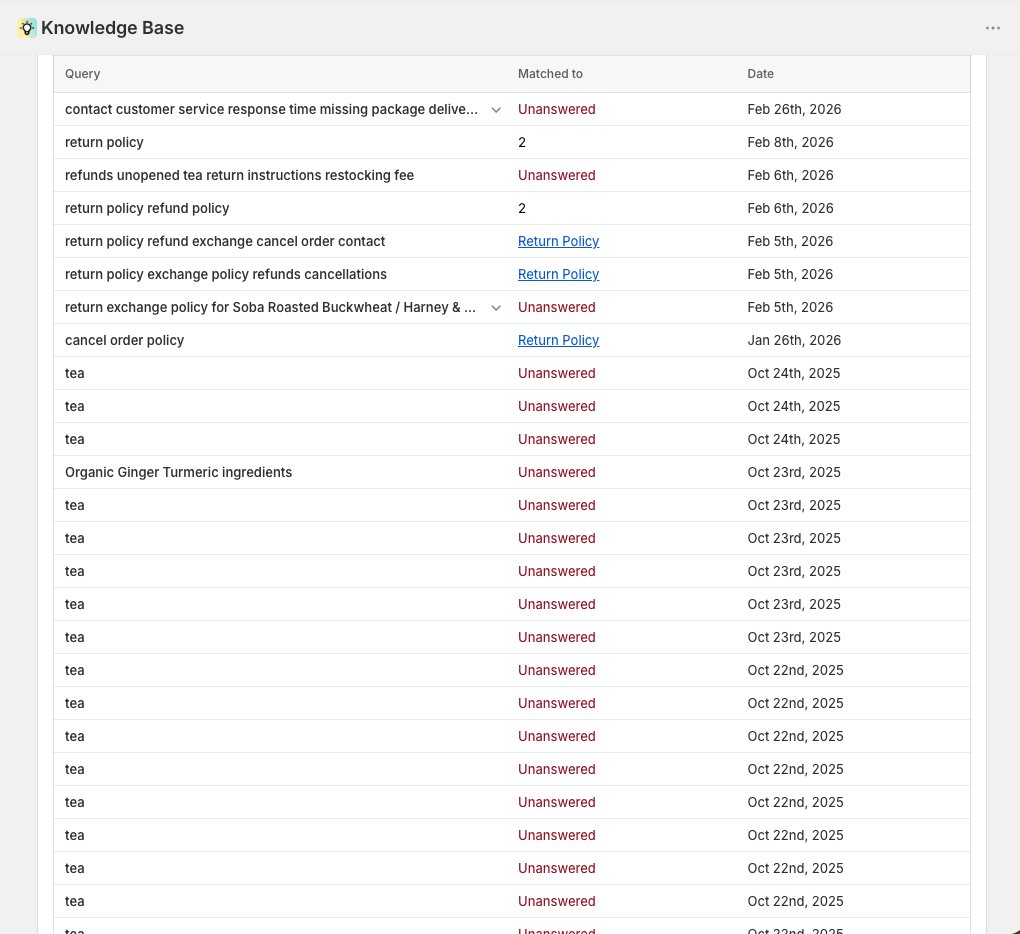Image resolution: width=1020 pixels, height=934 pixels.
Task: Select the 'return policy' query on Feb 8th
Action: (x=104, y=142)
